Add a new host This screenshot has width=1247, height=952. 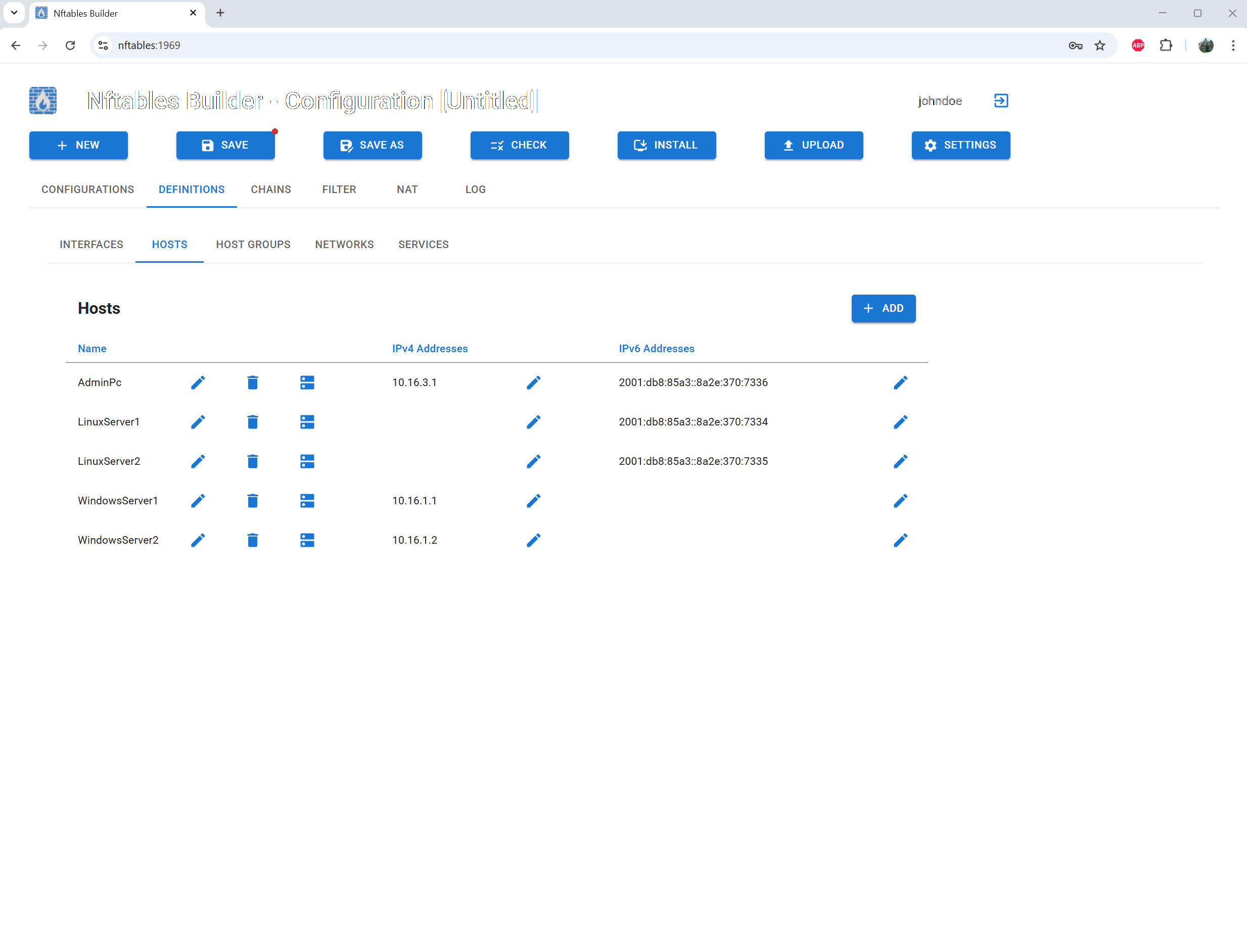[883, 308]
